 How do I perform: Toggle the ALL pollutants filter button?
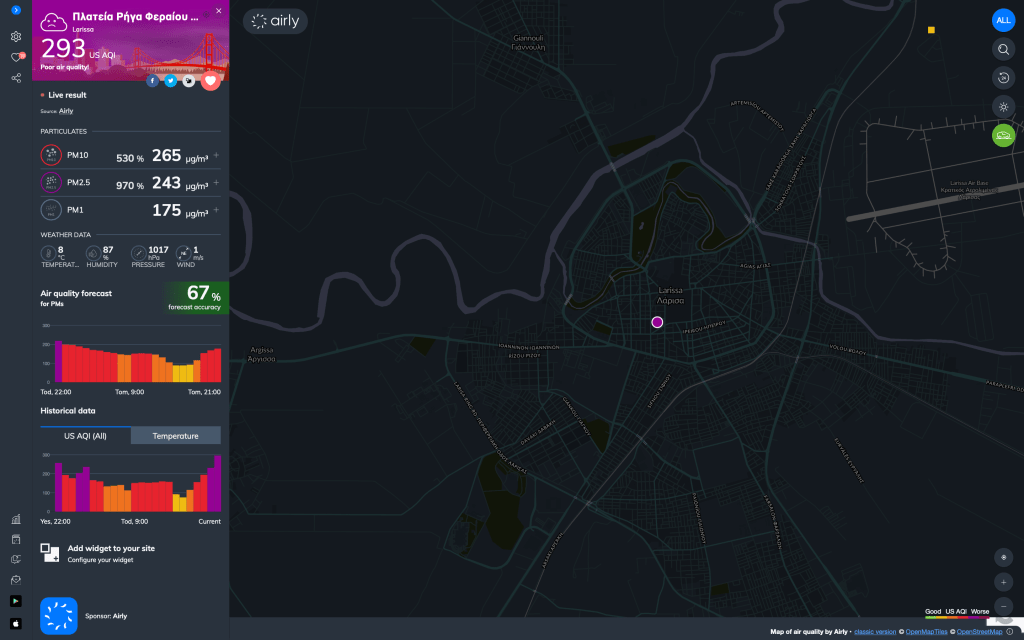1004,20
